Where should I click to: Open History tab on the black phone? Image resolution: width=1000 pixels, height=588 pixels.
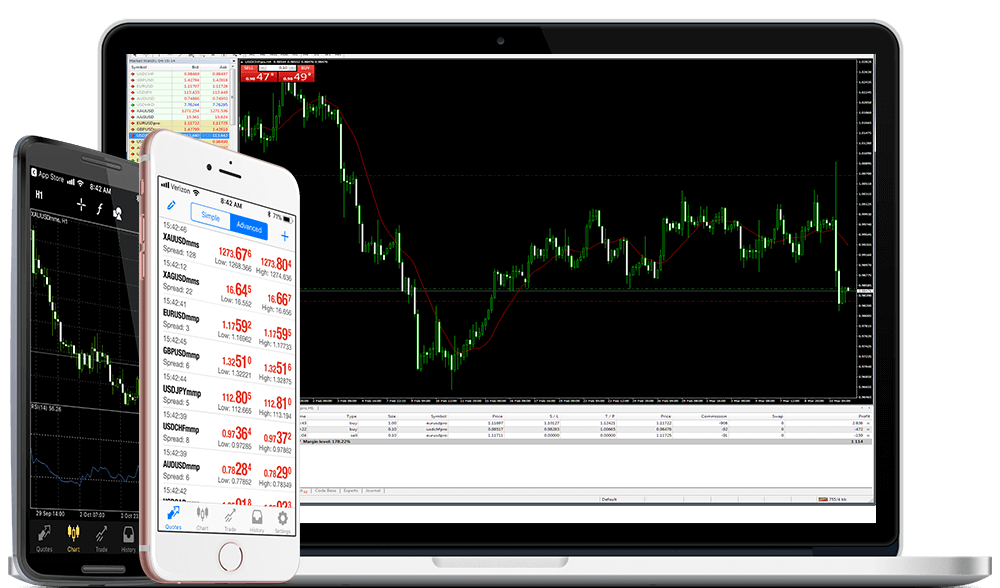click(128, 538)
